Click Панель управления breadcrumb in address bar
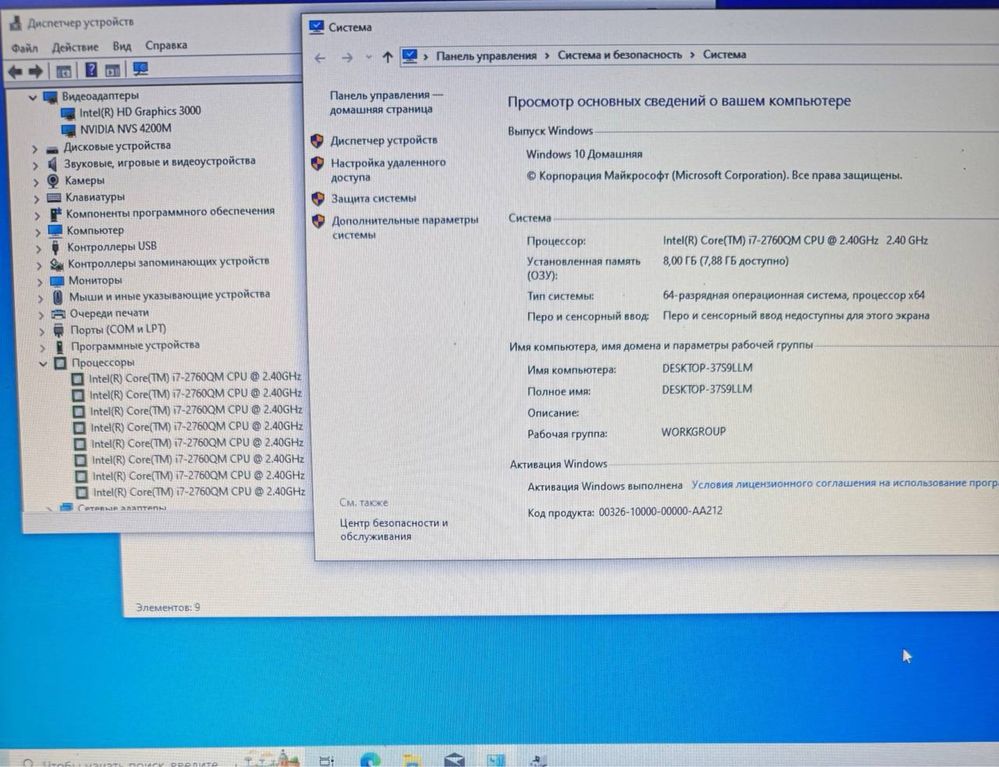The image size is (999, 767). tap(486, 56)
